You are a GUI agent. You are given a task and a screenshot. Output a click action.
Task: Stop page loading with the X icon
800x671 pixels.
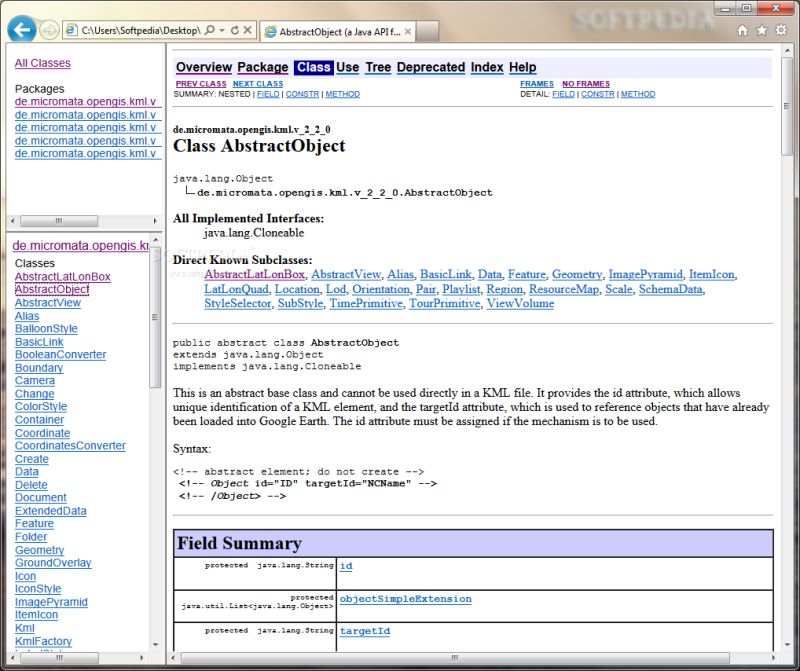pyautogui.click(x=248, y=30)
